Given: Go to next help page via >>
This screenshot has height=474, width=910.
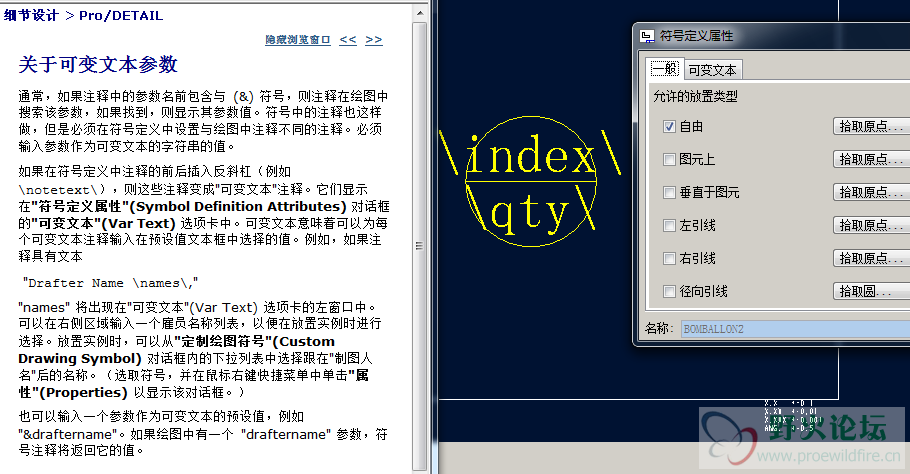Looking at the screenshot, I should point(374,39).
